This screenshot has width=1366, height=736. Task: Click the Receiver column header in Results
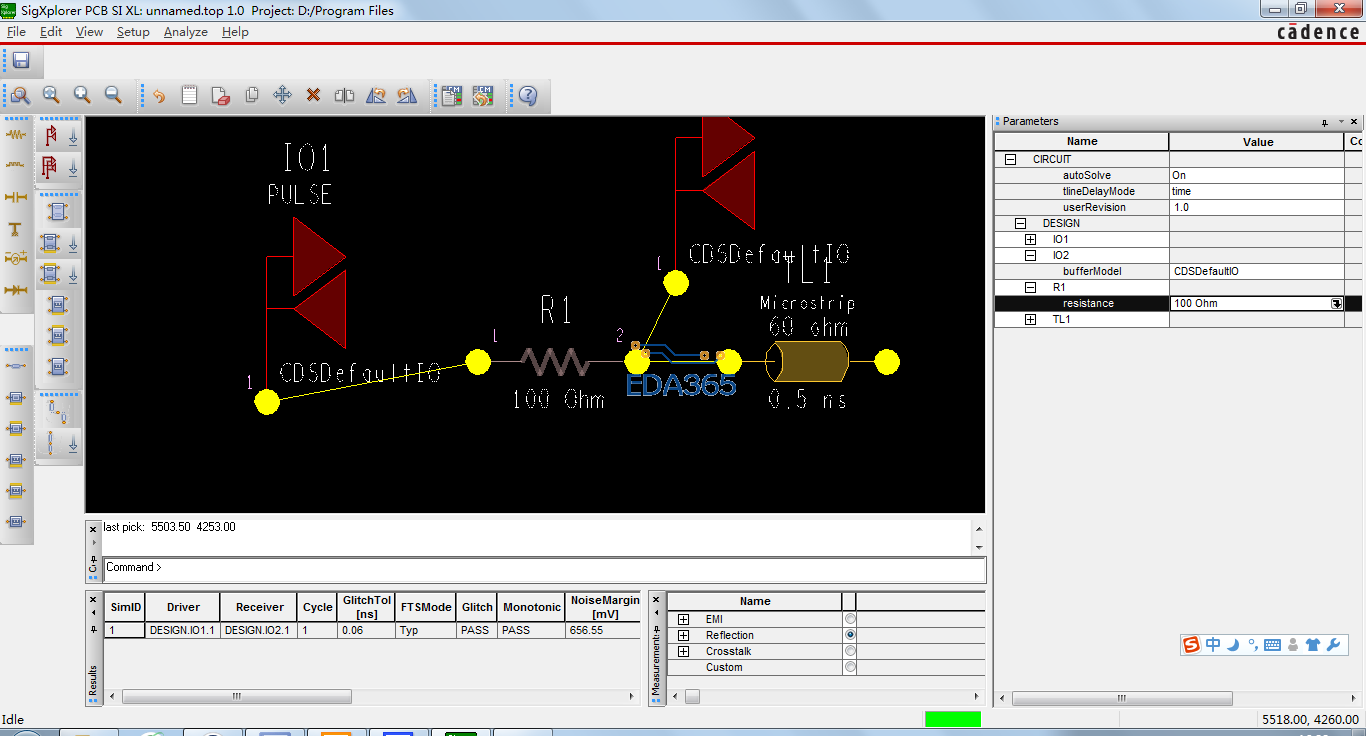[260, 607]
